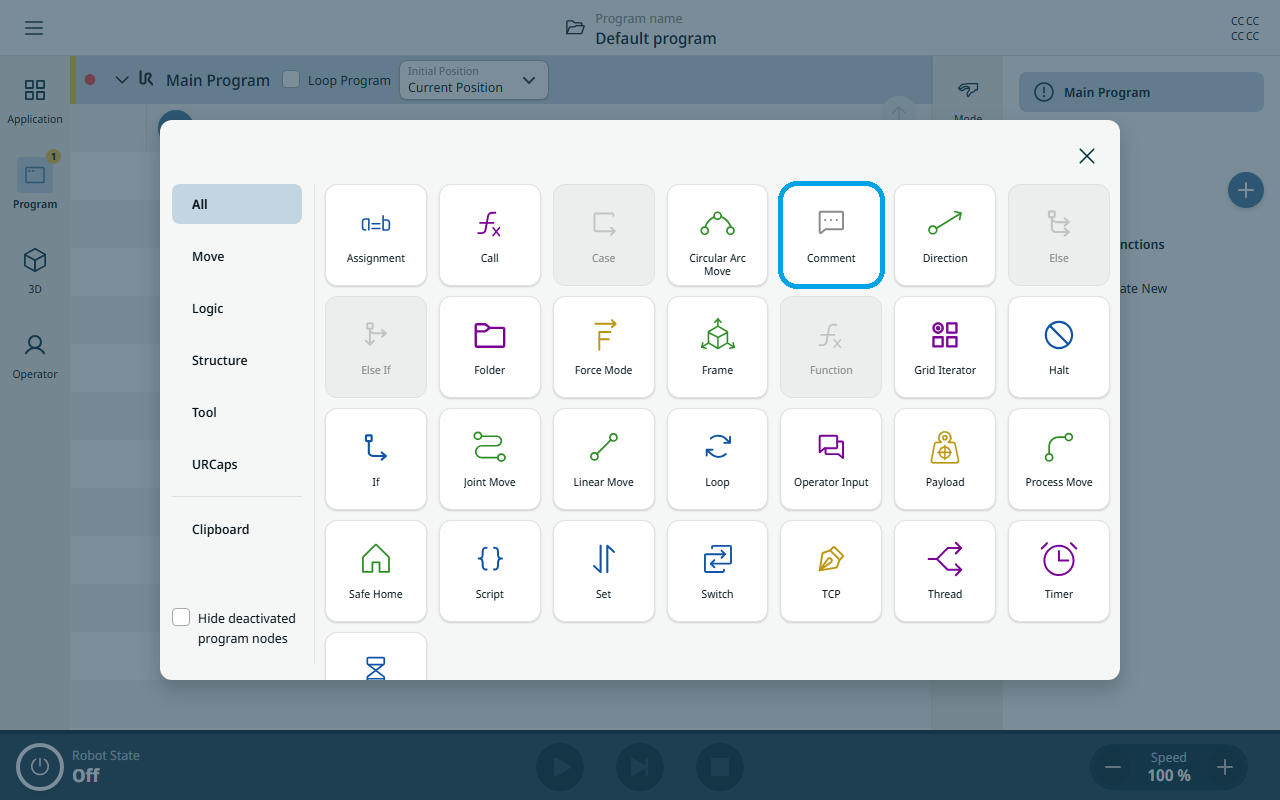The width and height of the screenshot is (1280, 800).
Task: Select the Force Mode node
Action: (604, 347)
